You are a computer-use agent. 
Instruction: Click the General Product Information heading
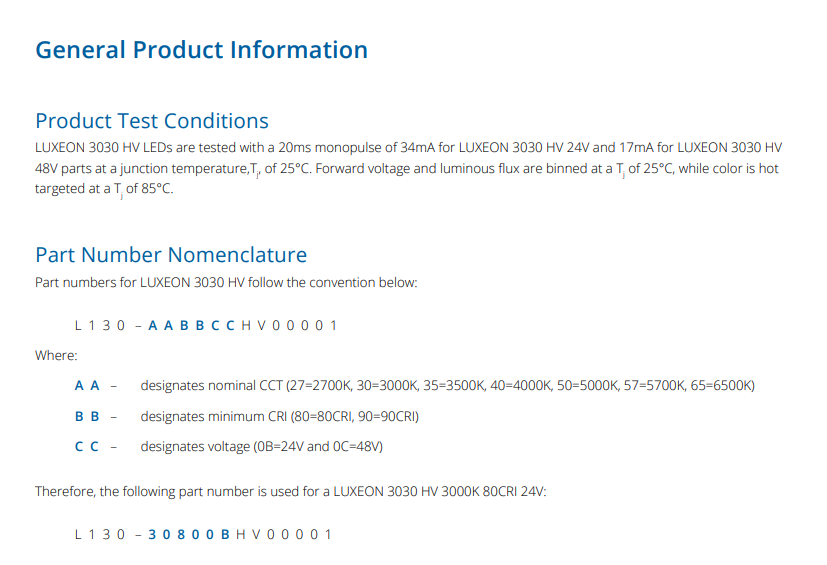[x=201, y=50]
